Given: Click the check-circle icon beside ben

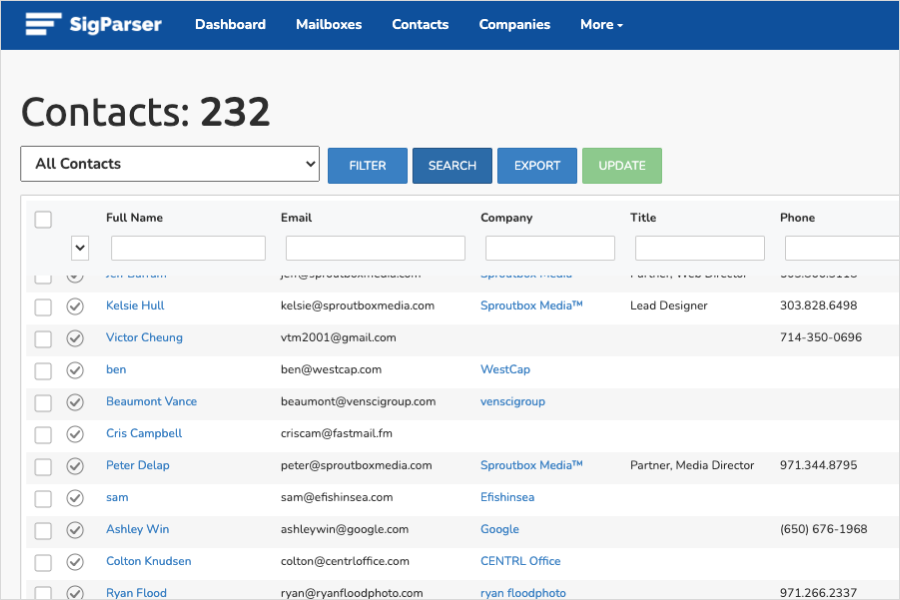Looking at the screenshot, I should tap(75, 370).
